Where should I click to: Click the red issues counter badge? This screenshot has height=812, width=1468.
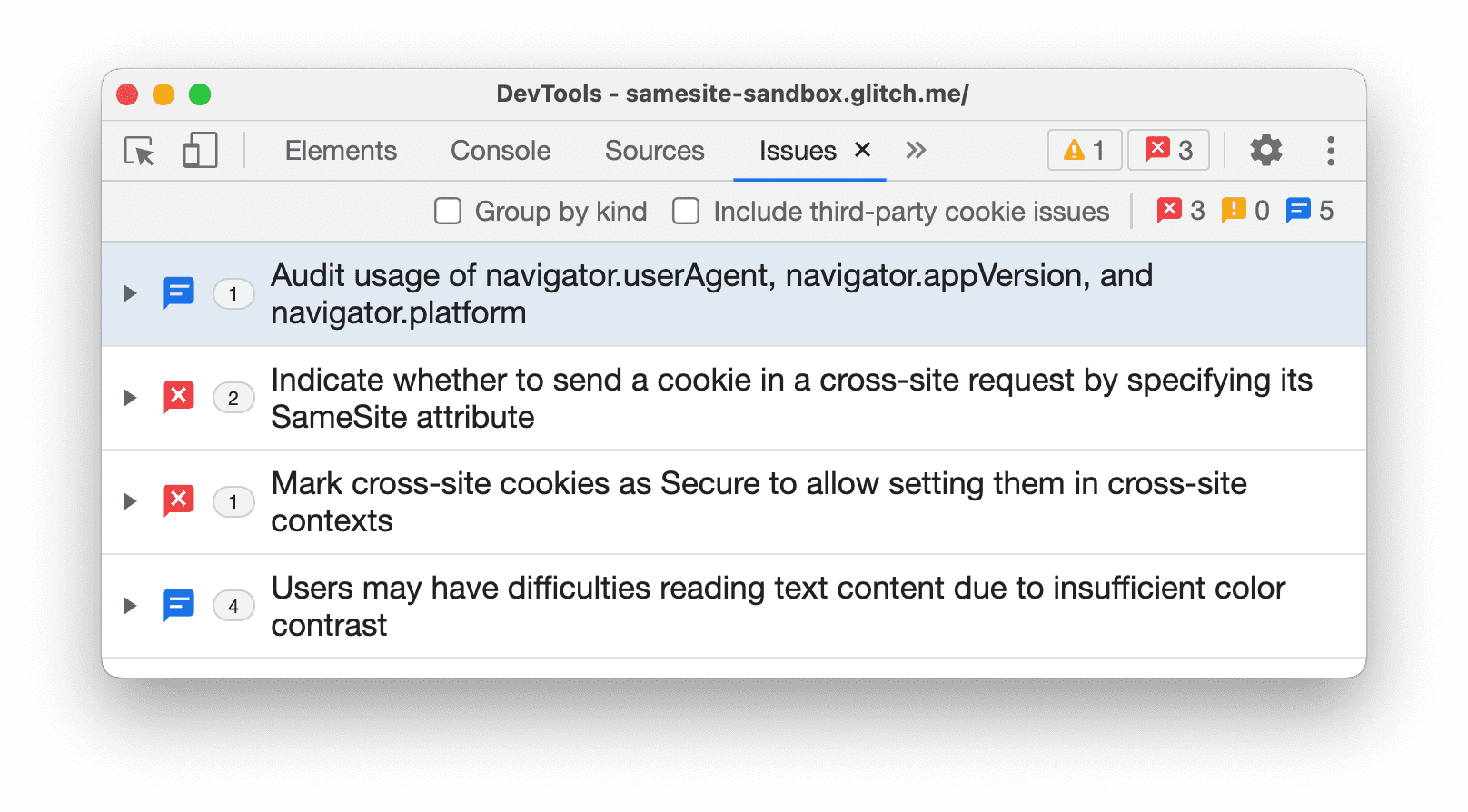click(1168, 150)
